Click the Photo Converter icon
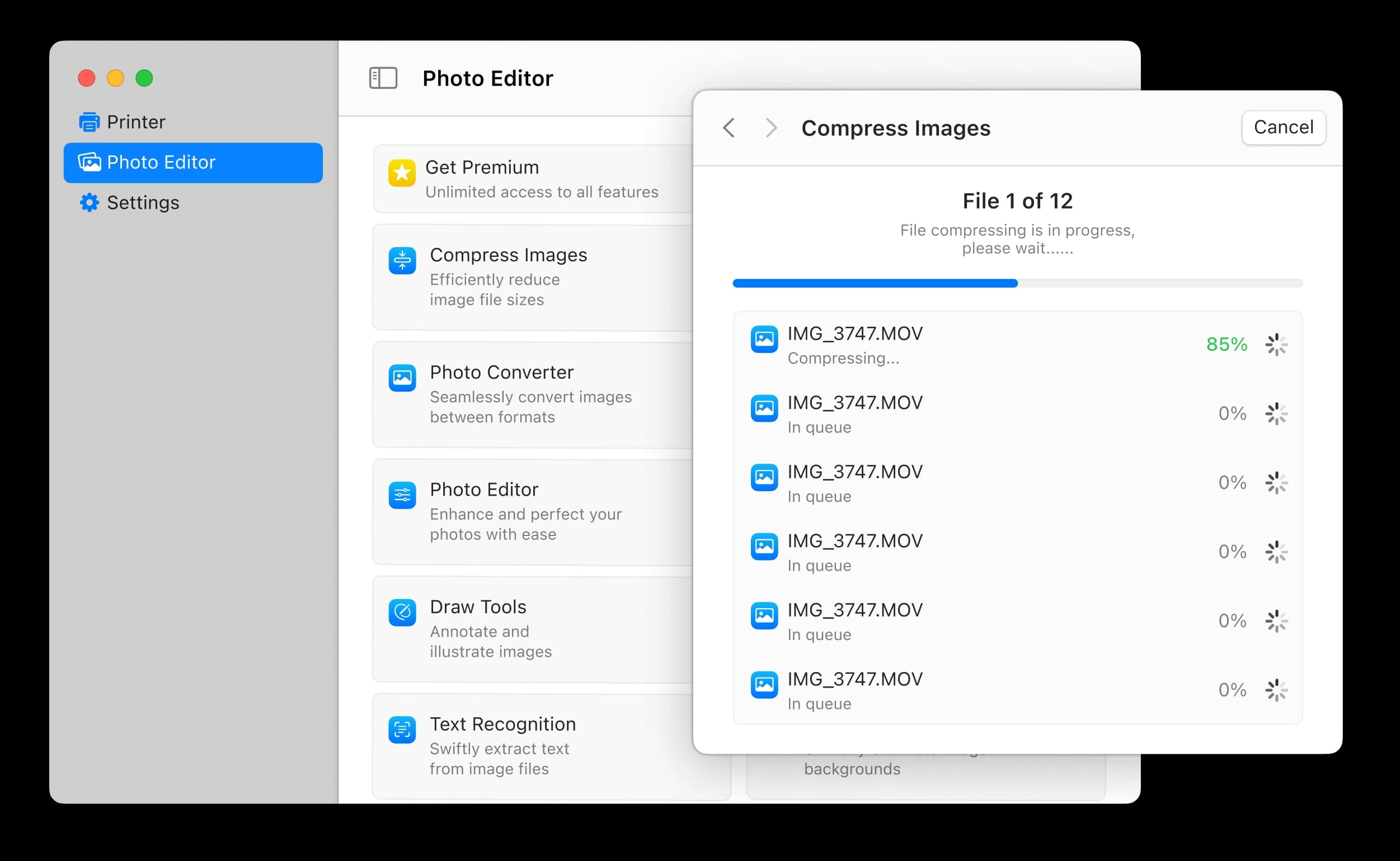The height and width of the screenshot is (861, 1400). [x=402, y=378]
